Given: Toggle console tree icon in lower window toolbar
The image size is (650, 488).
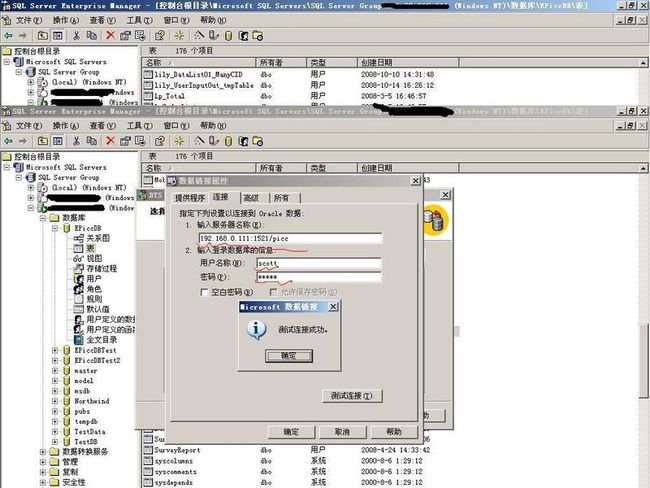Looking at the screenshot, I should 58,141.
